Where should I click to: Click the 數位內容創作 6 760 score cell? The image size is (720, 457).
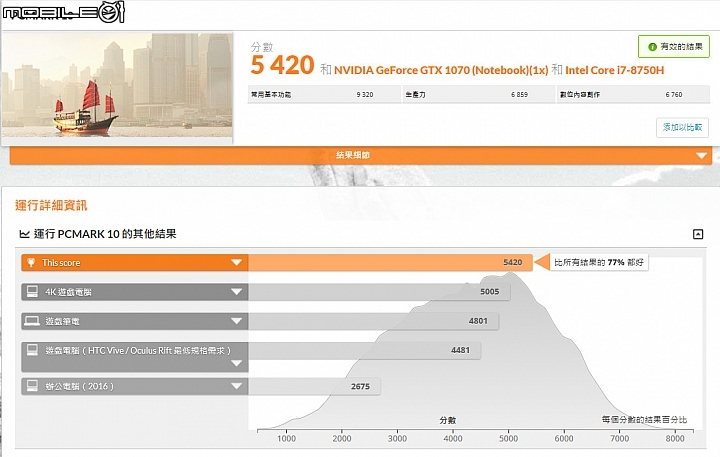pyautogui.click(x=634, y=95)
